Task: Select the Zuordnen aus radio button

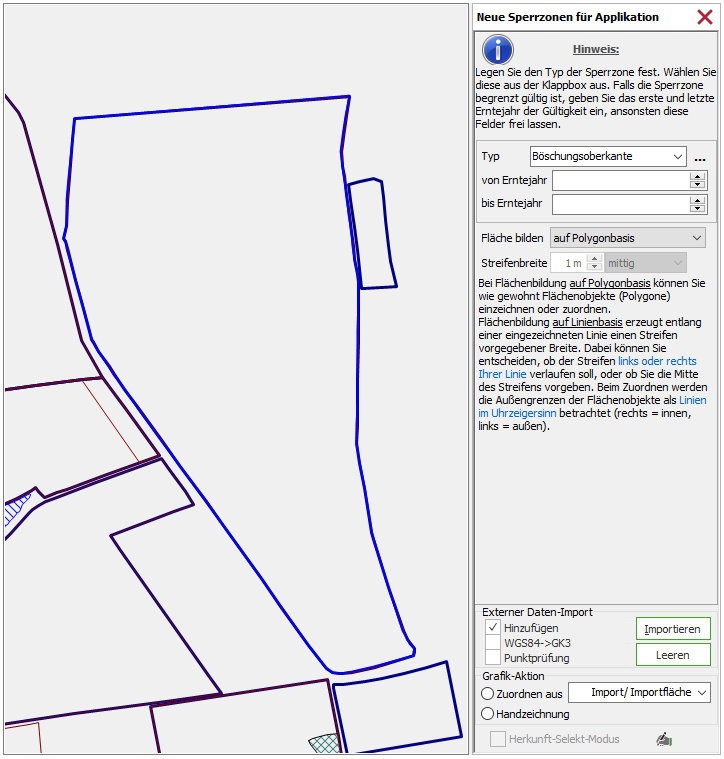Action: click(488, 693)
